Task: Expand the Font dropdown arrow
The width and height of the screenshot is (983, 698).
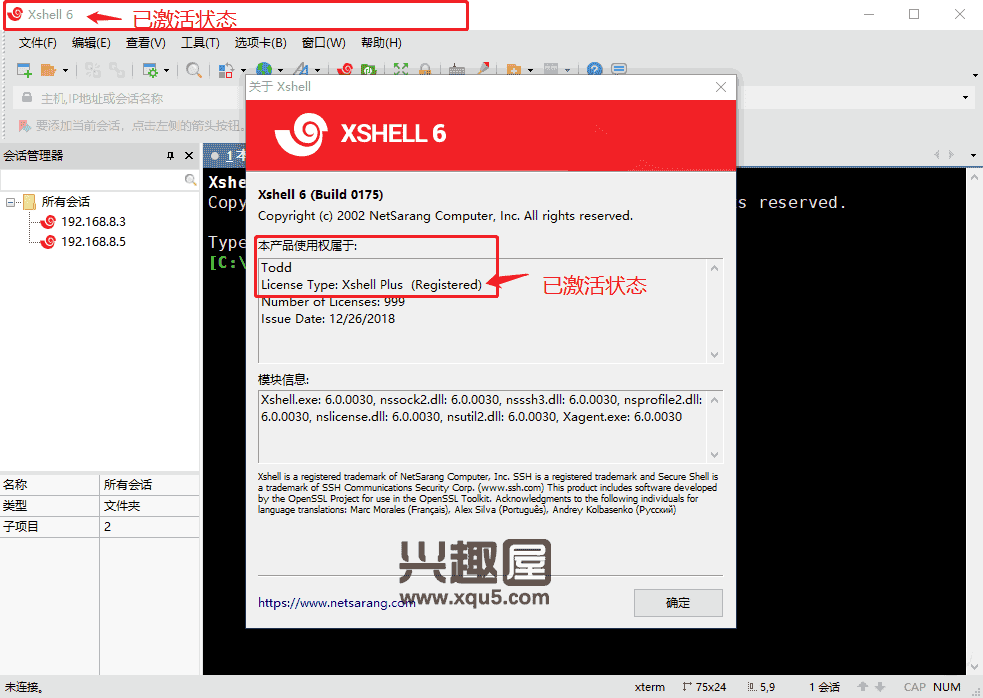Action: [x=317, y=70]
